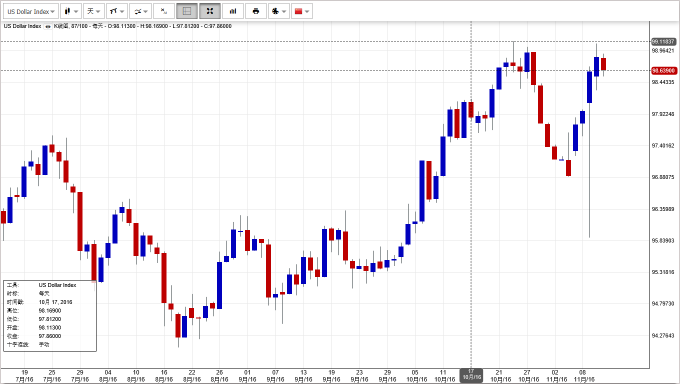Click the 16 8月/16 date axis label

[x=164, y=376]
